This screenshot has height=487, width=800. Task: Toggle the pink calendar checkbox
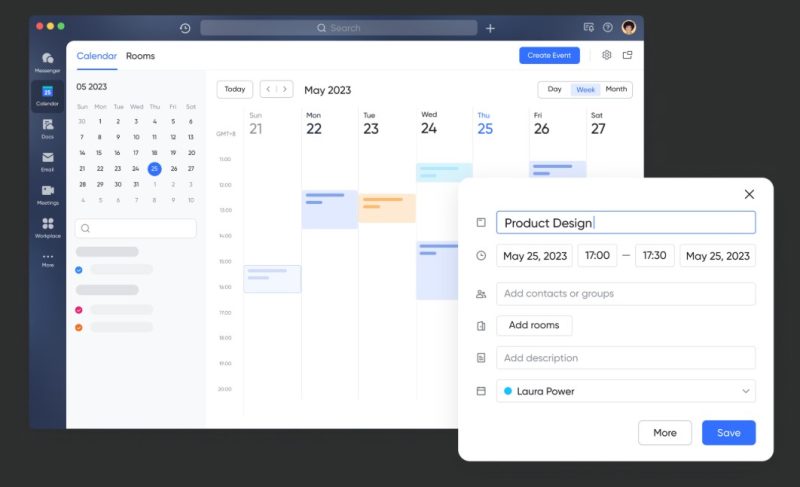(79, 310)
